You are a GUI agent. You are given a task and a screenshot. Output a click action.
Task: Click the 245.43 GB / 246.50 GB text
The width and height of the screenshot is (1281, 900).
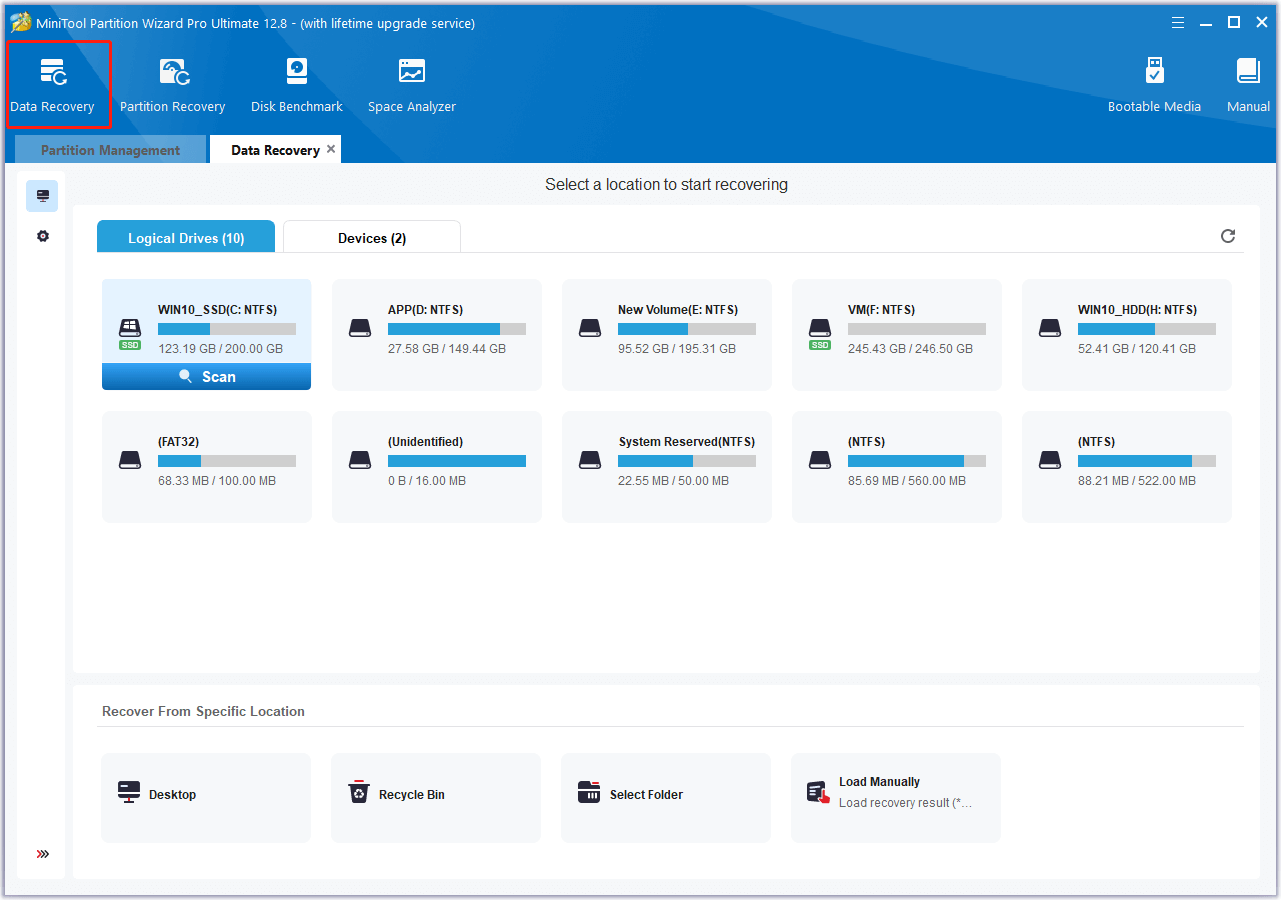(x=910, y=349)
